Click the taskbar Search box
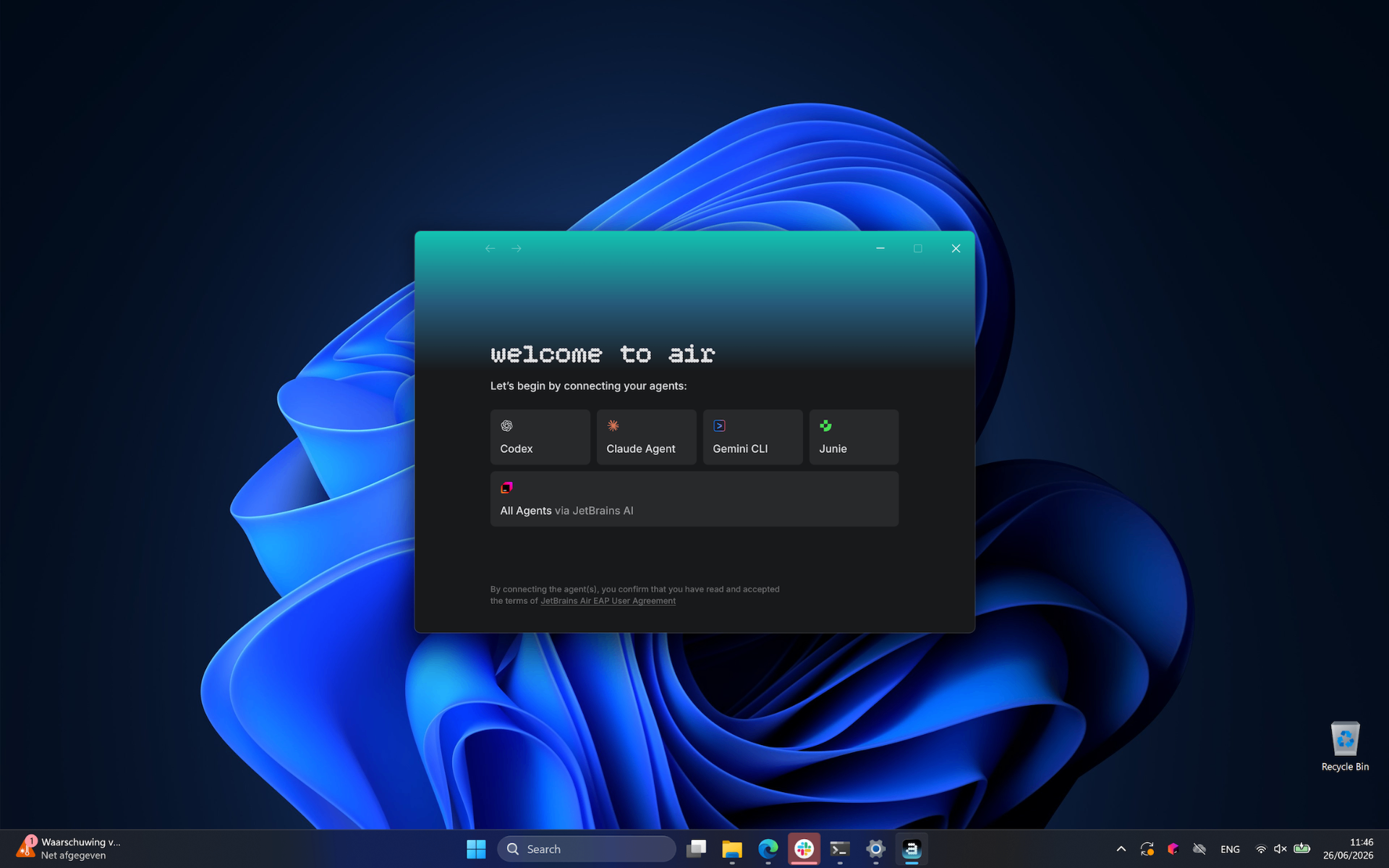 [587, 849]
